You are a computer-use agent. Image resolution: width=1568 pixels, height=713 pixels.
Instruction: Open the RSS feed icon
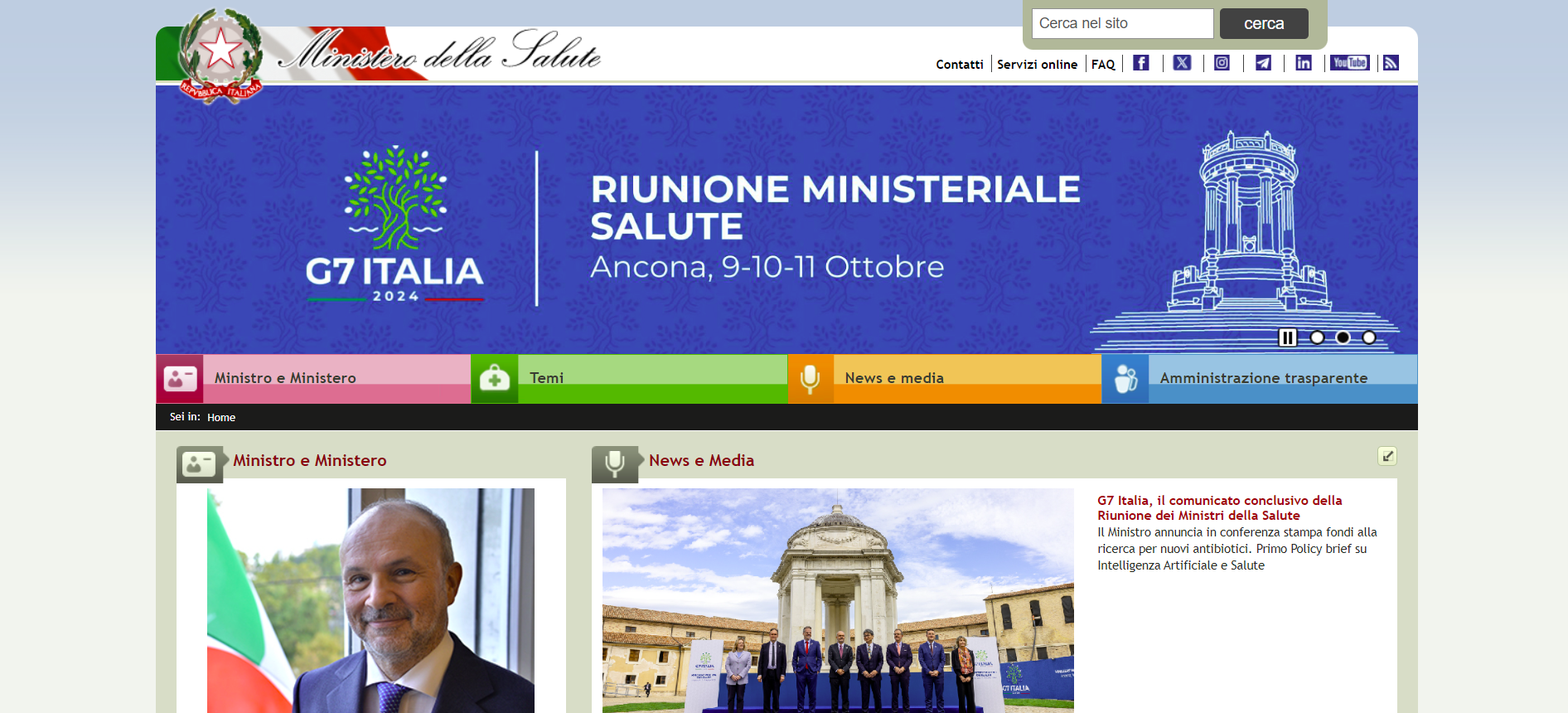point(1391,63)
